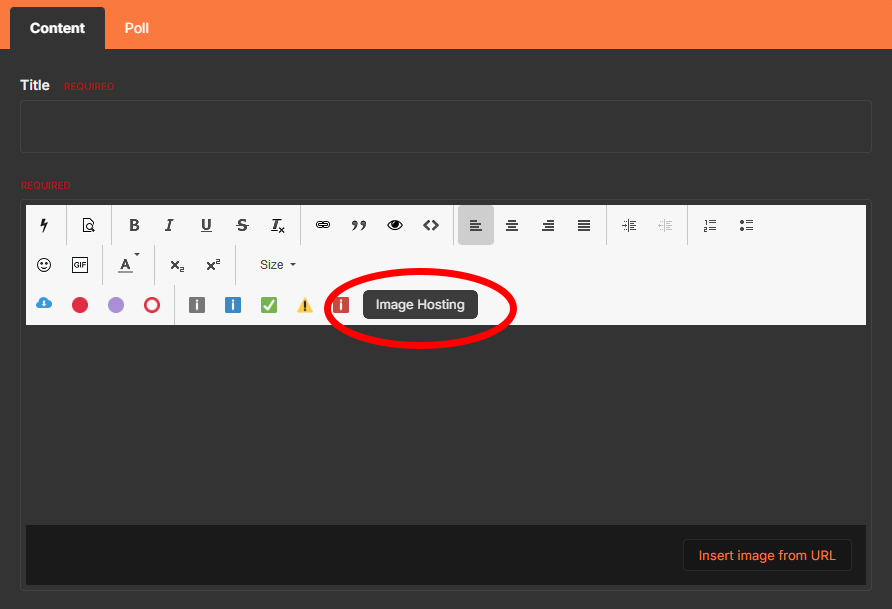
Task: Toggle bold formatting
Action: (134, 225)
